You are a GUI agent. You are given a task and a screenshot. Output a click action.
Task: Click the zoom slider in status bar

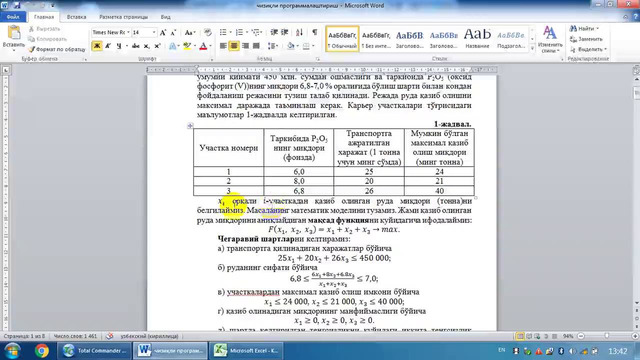608,336
